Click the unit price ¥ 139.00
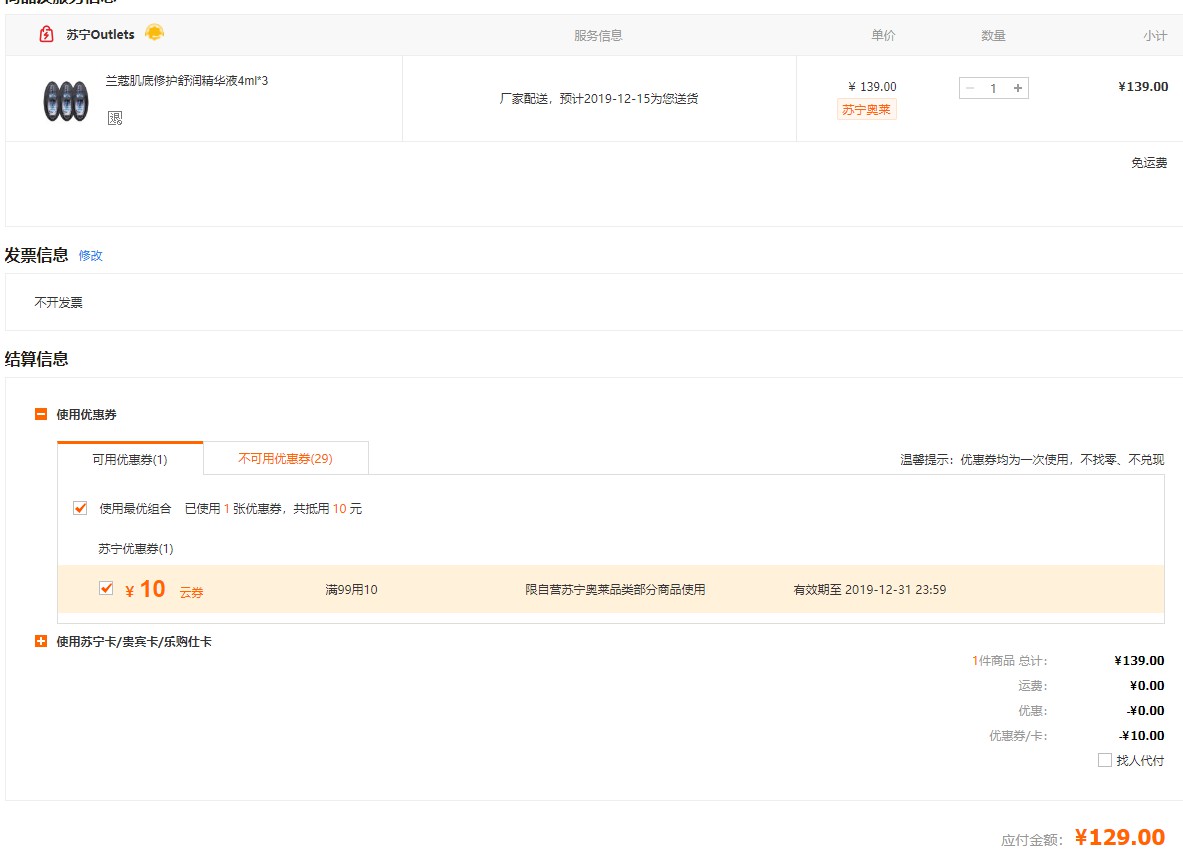1183x856 pixels. point(873,87)
